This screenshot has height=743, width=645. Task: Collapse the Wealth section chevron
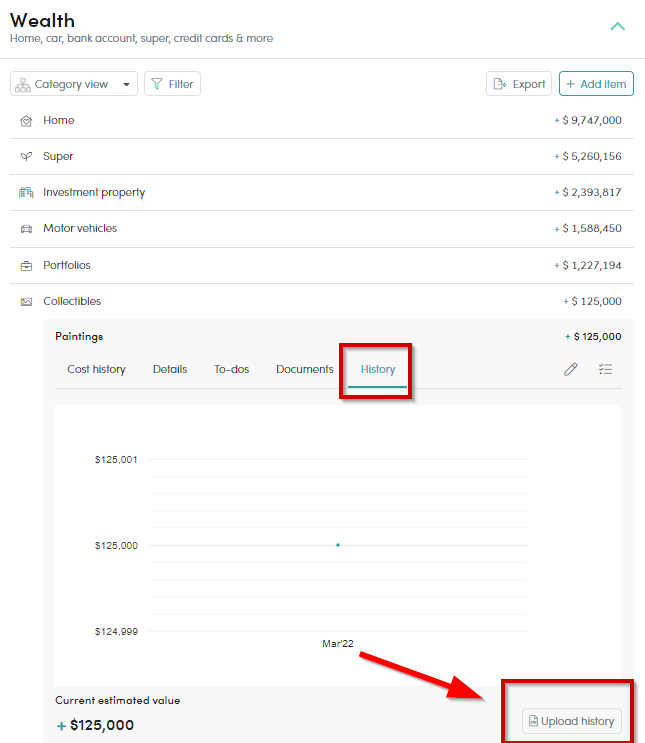(x=617, y=27)
